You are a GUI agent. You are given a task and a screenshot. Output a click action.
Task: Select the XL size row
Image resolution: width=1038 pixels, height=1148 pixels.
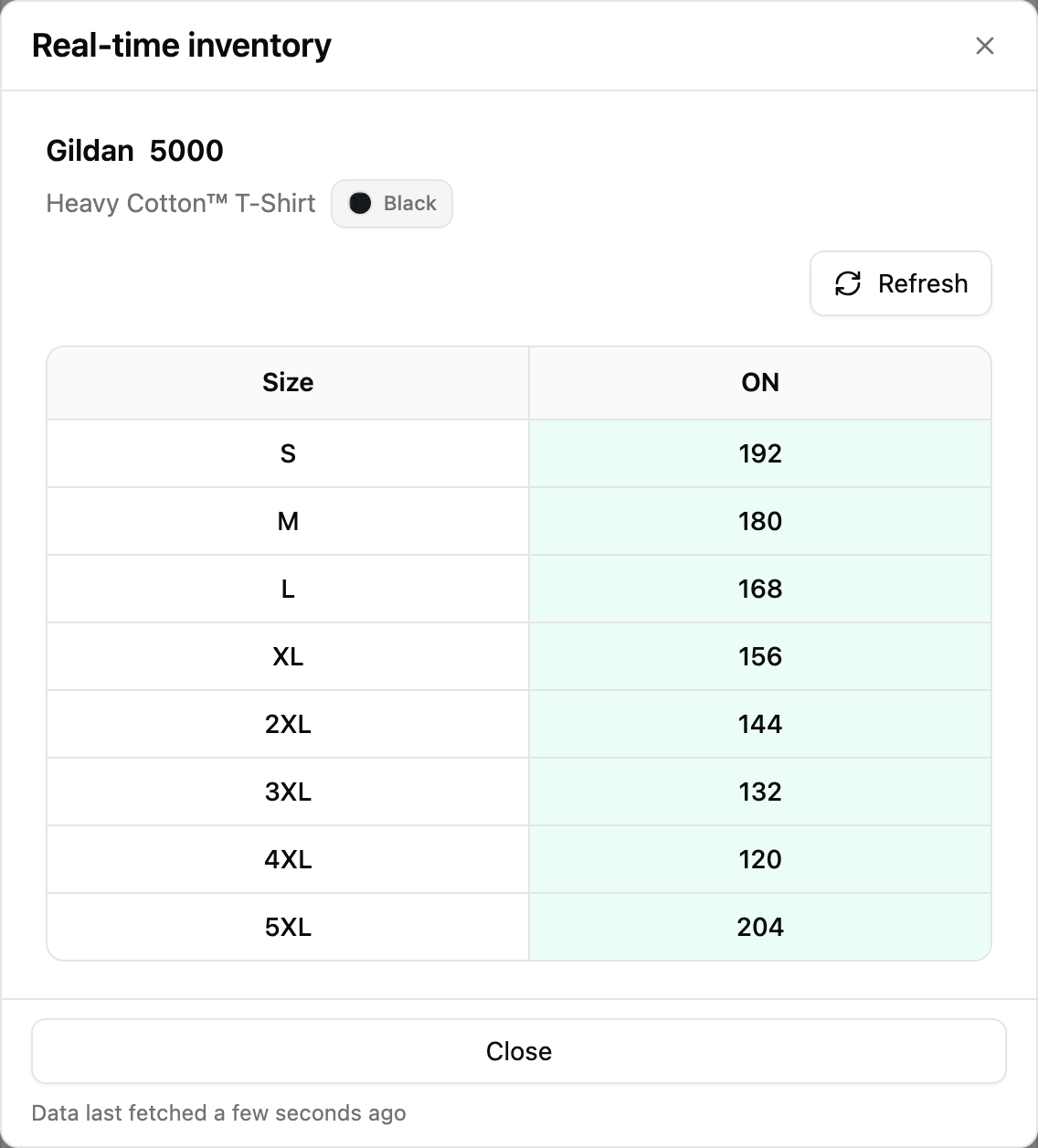[x=519, y=656]
